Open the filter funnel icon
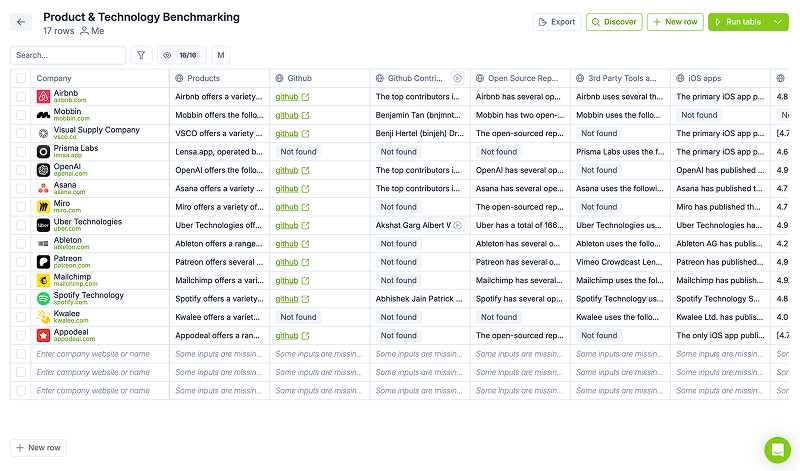The image size is (800, 471). pyautogui.click(x=141, y=55)
